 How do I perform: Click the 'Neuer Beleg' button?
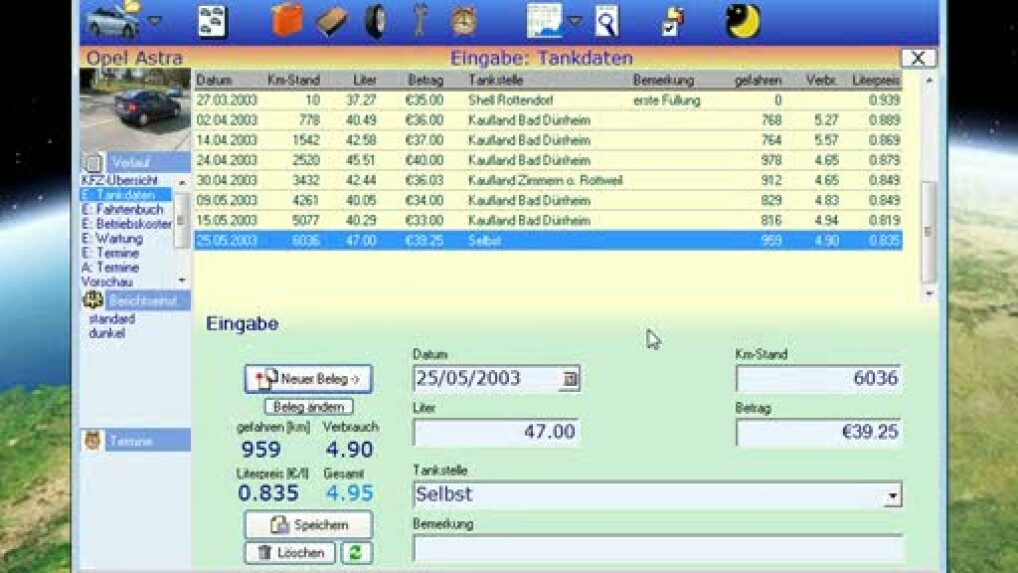click(x=308, y=379)
